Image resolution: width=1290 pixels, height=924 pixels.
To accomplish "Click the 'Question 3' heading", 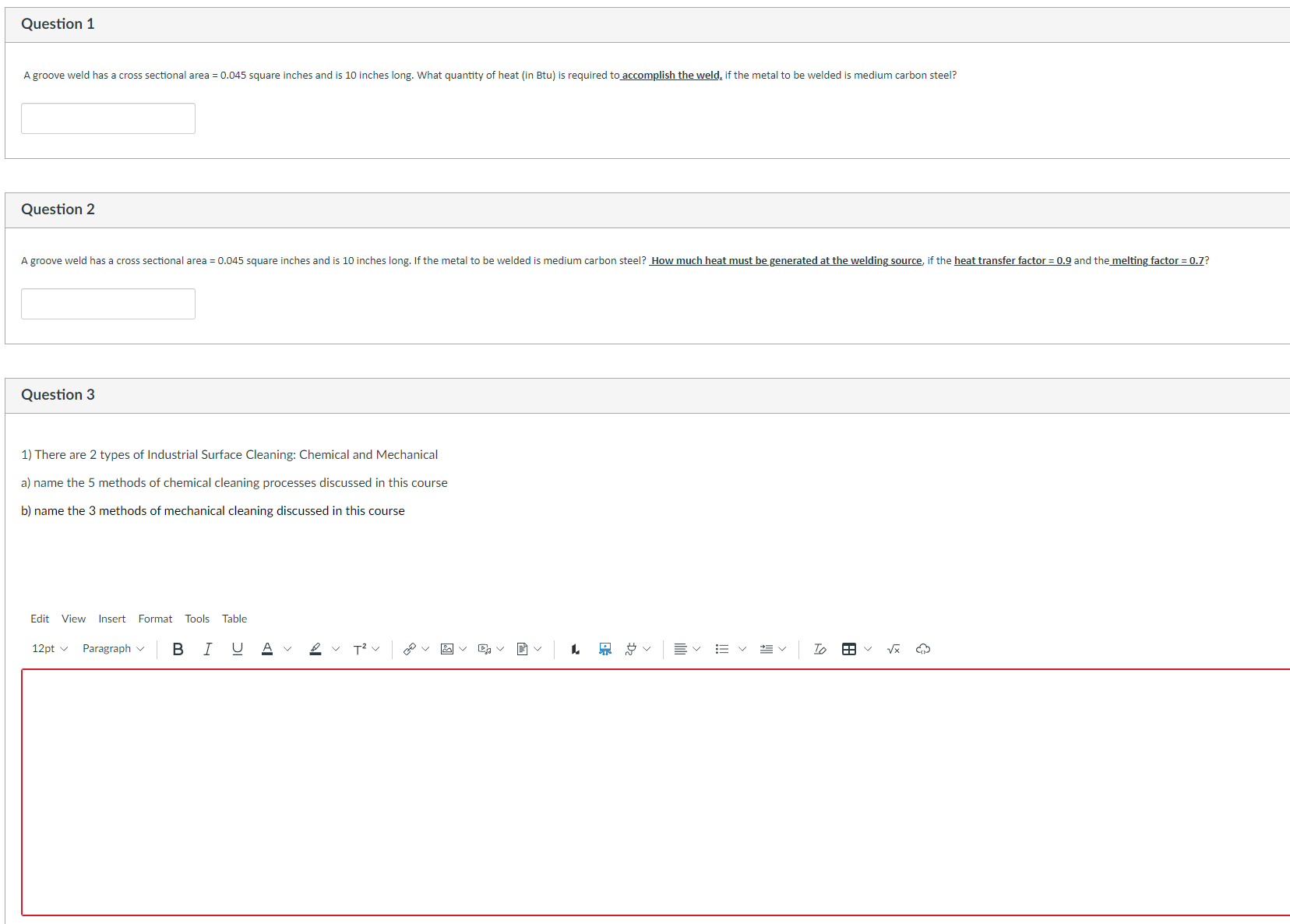I will click(58, 395).
